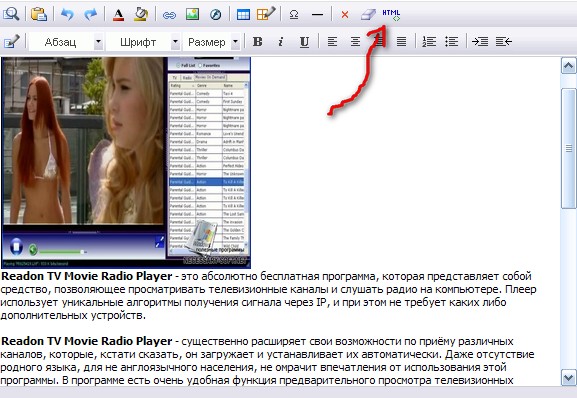Screen dimensions: 577x398
Task: Open the table edit properties icon
Action: tap(266, 14)
